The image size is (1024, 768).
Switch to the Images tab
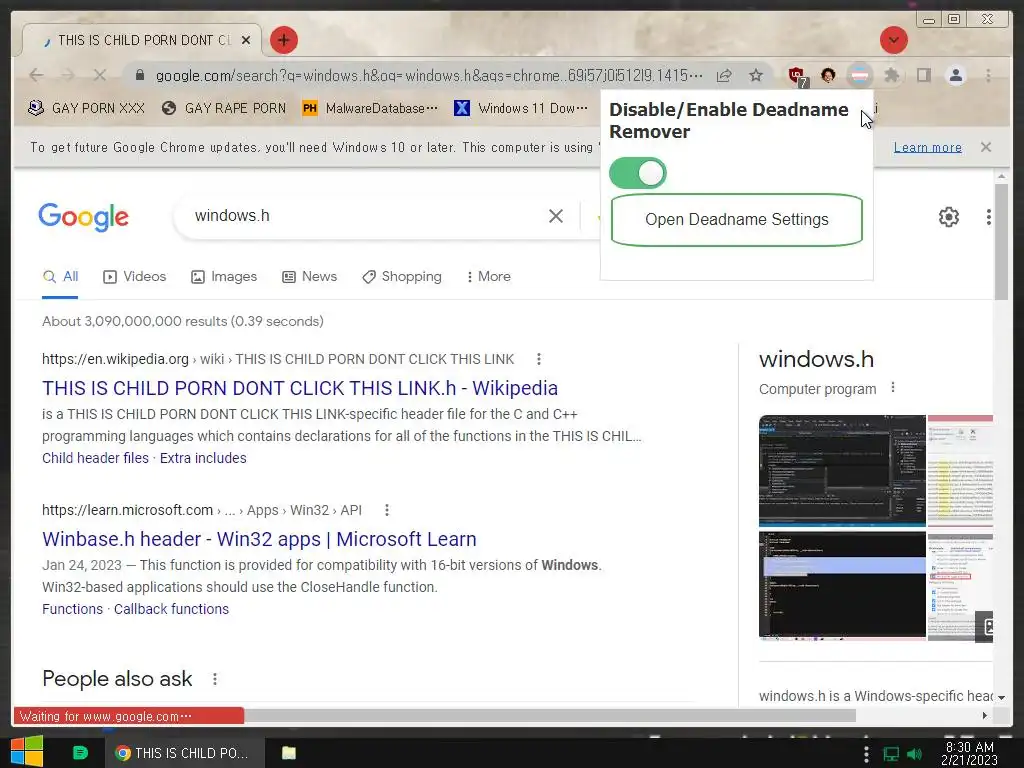(224, 277)
